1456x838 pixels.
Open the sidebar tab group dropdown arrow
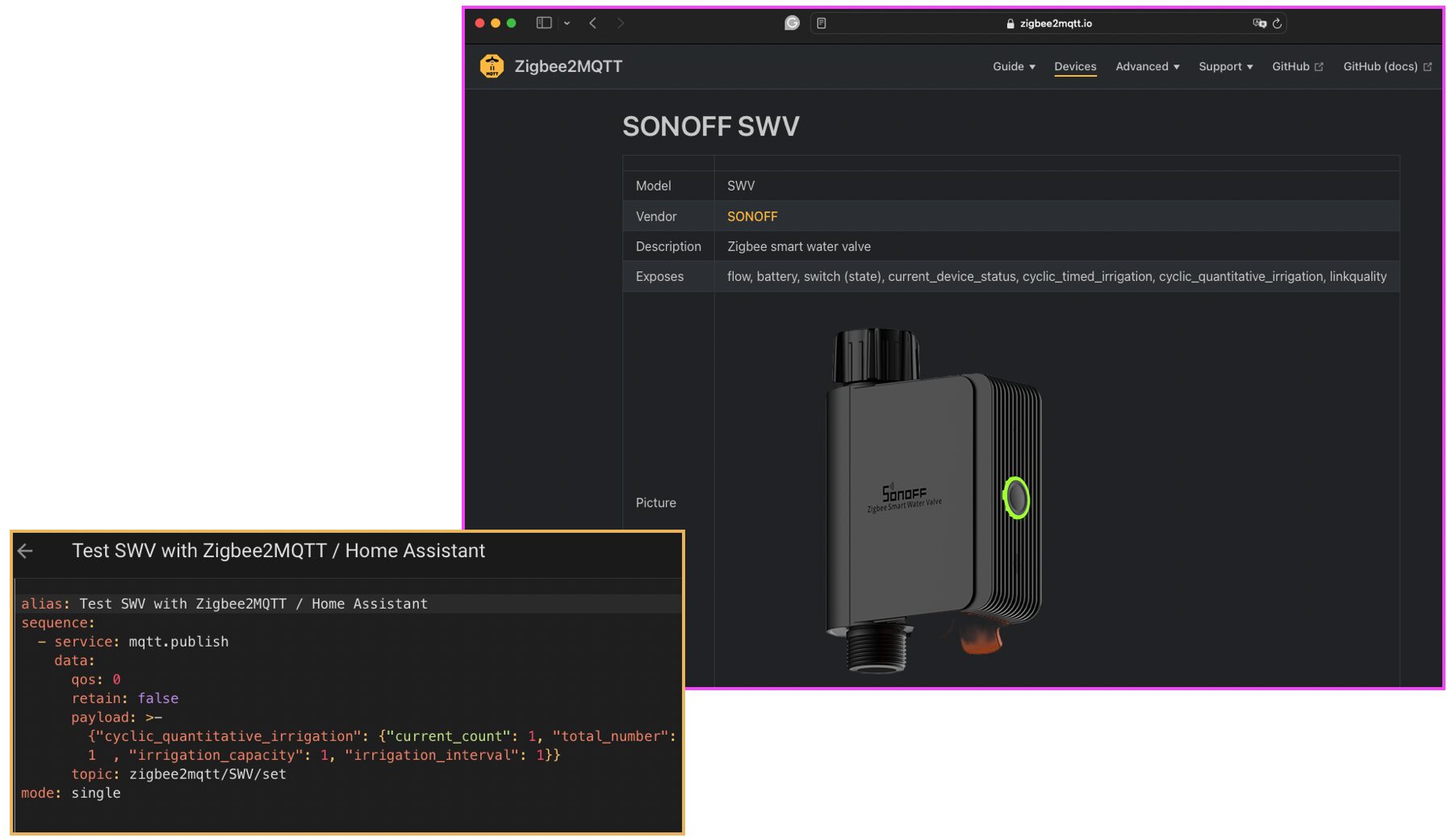point(567,23)
